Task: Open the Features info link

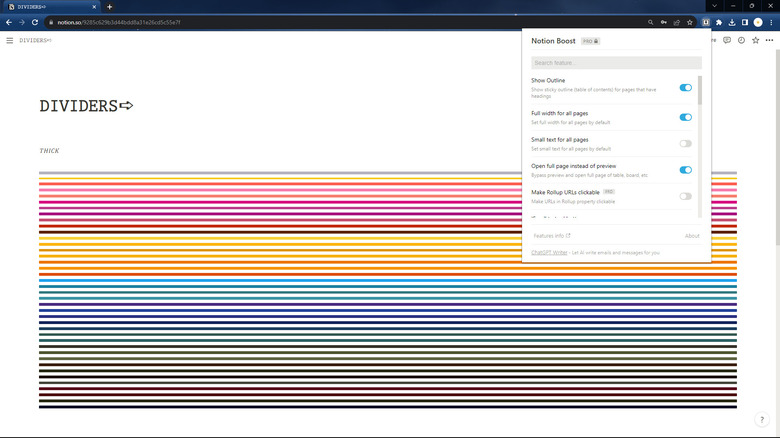Action: (552, 236)
